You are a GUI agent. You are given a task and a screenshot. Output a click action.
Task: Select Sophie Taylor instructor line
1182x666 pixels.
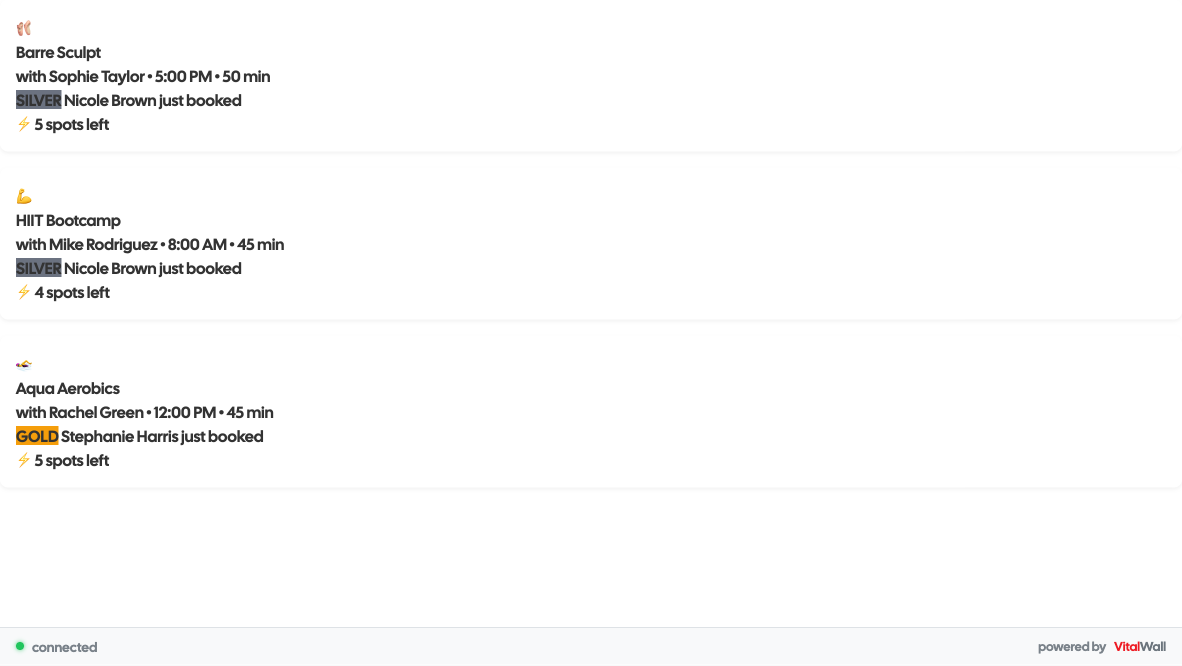pos(143,76)
